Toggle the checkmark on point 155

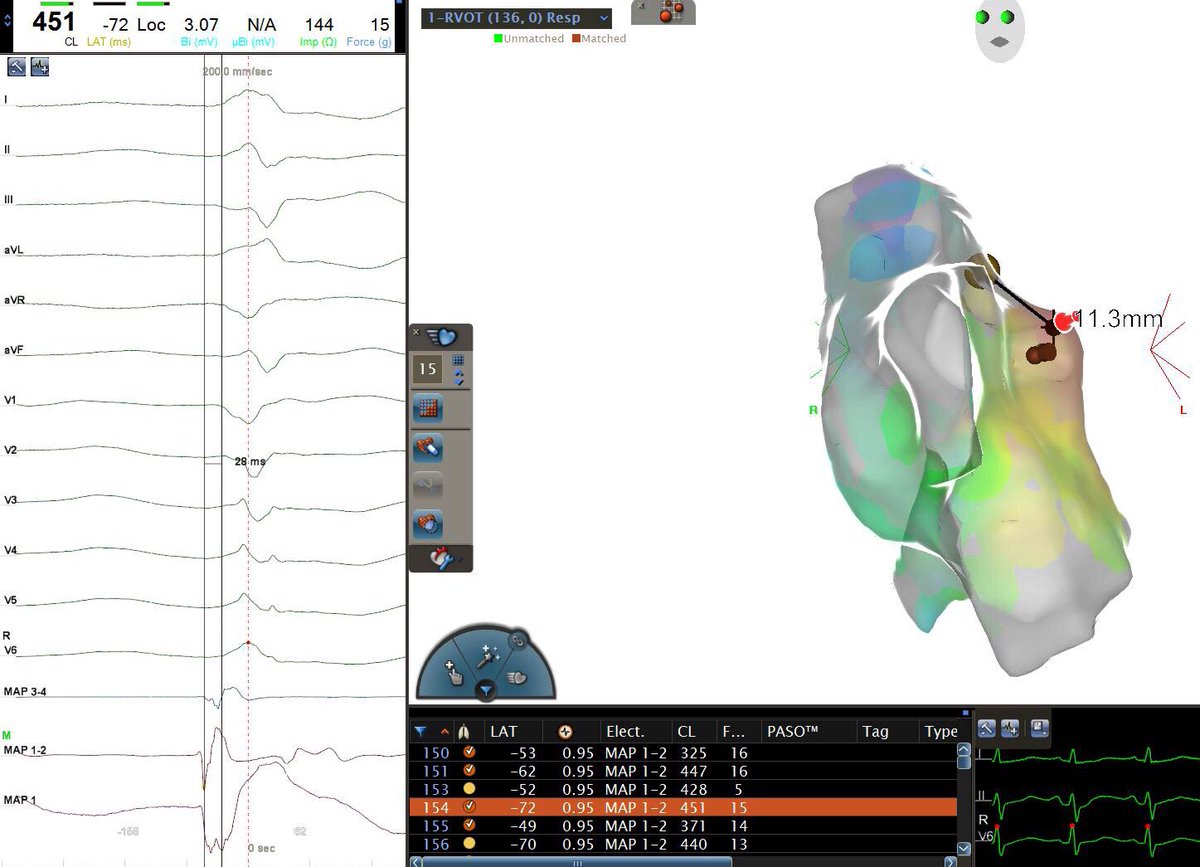470,827
